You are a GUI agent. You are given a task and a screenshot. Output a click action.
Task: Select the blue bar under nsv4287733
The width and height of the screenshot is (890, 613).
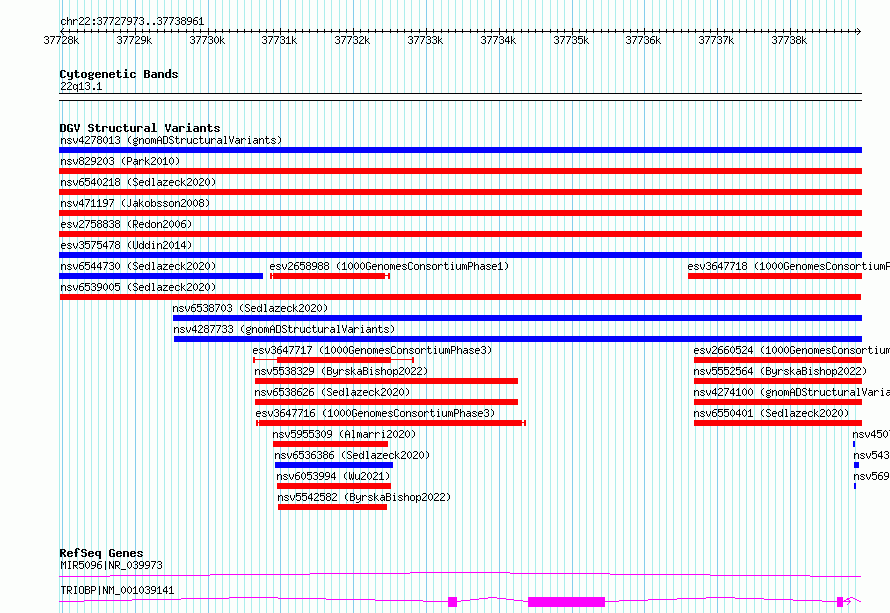tap(518, 339)
